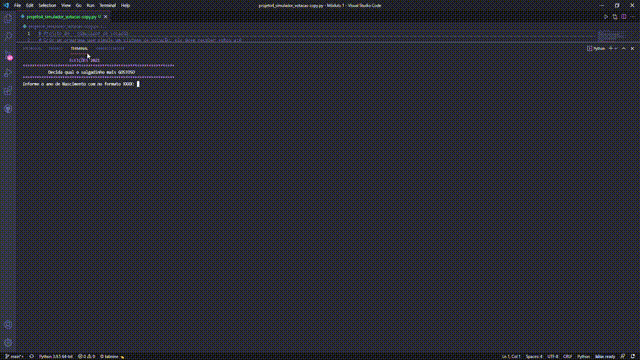The image size is (640, 360).
Task: Open the Explorer view in activity bar
Action: 8,18
